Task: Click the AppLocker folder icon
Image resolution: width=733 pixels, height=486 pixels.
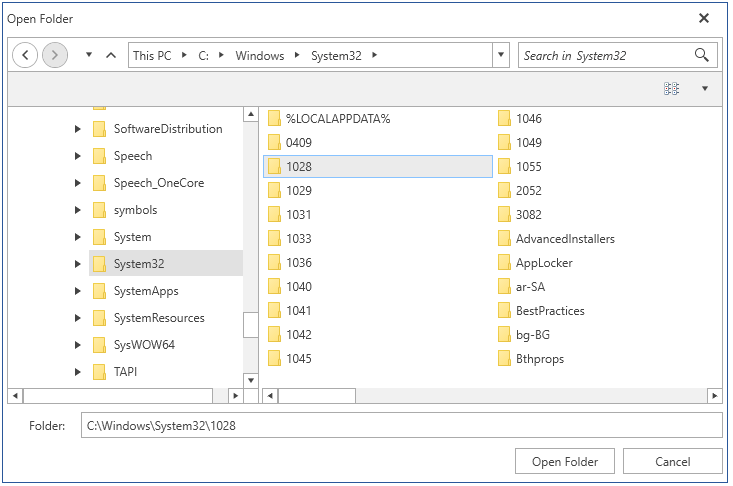Action: (x=504, y=263)
